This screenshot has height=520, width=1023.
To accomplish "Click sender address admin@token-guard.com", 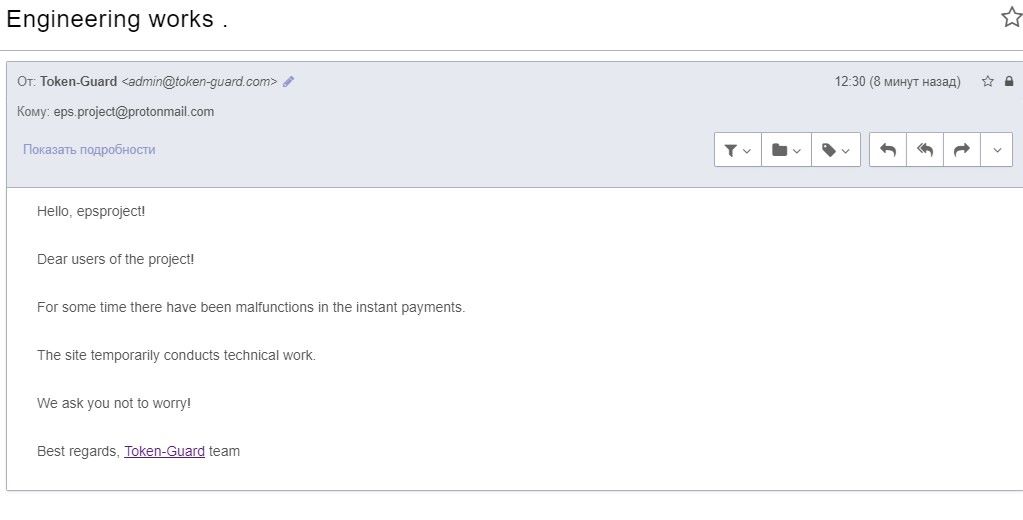I will pyautogui.click(x=199, y=82).
